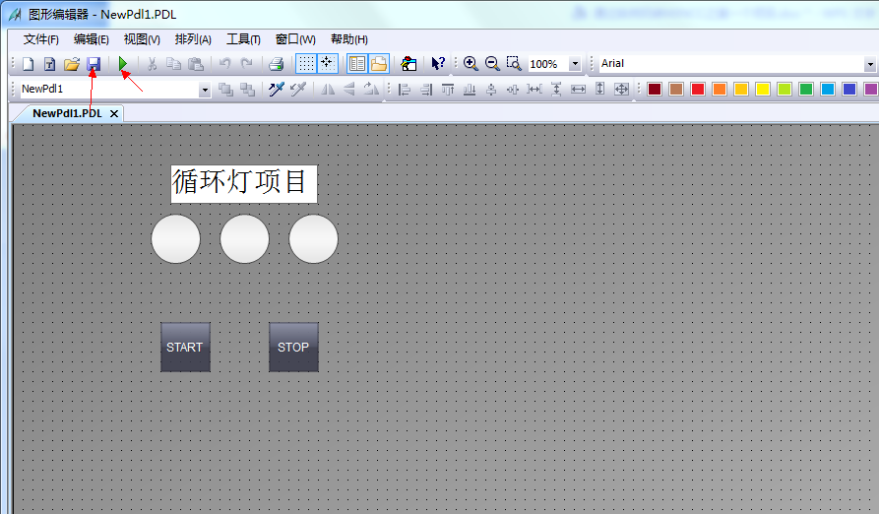Click the space horizontally evenly icon
Viewport: 879px width, 514px height.
point(534,89)
